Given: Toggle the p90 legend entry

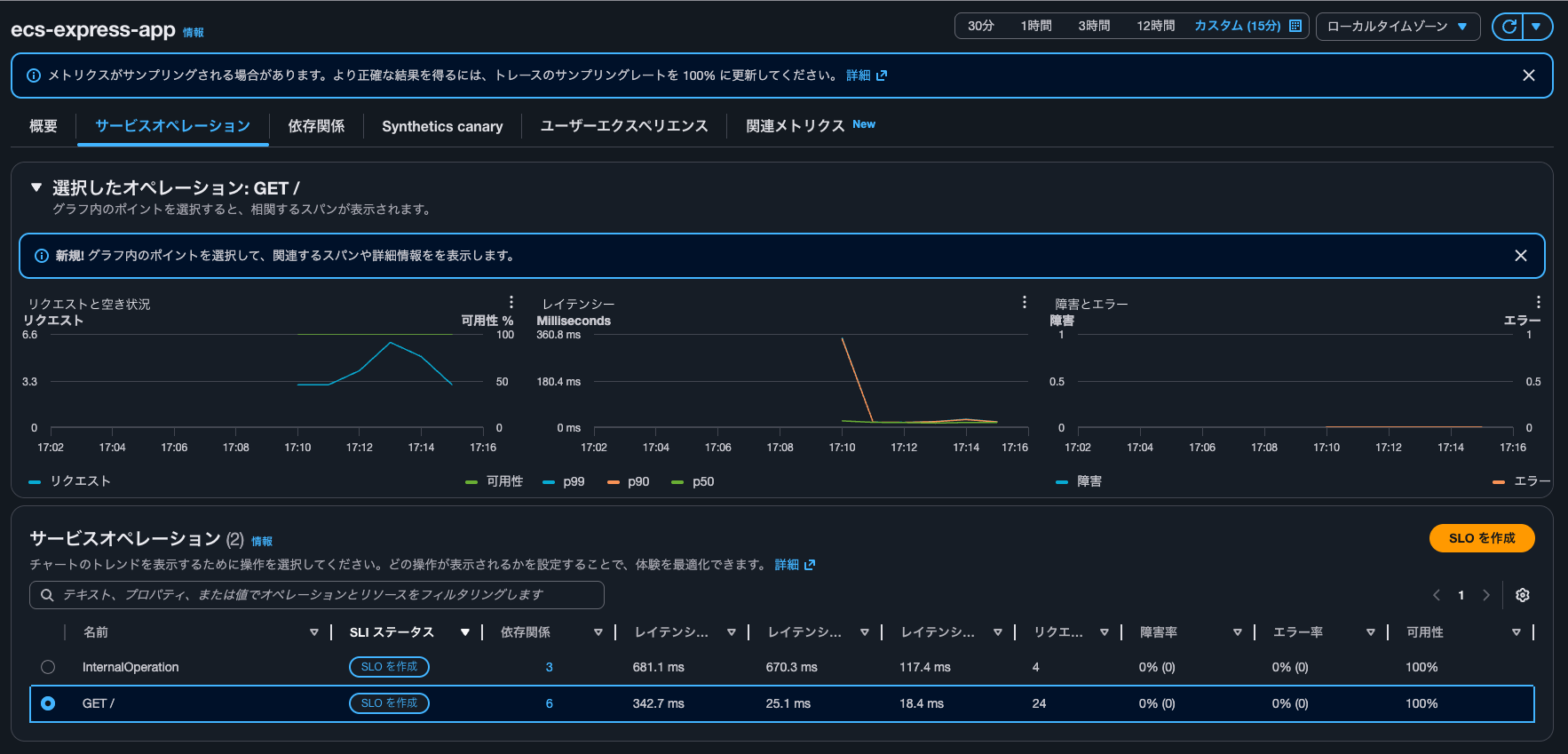Looking at the screenshot, I should tap(629, 481).
